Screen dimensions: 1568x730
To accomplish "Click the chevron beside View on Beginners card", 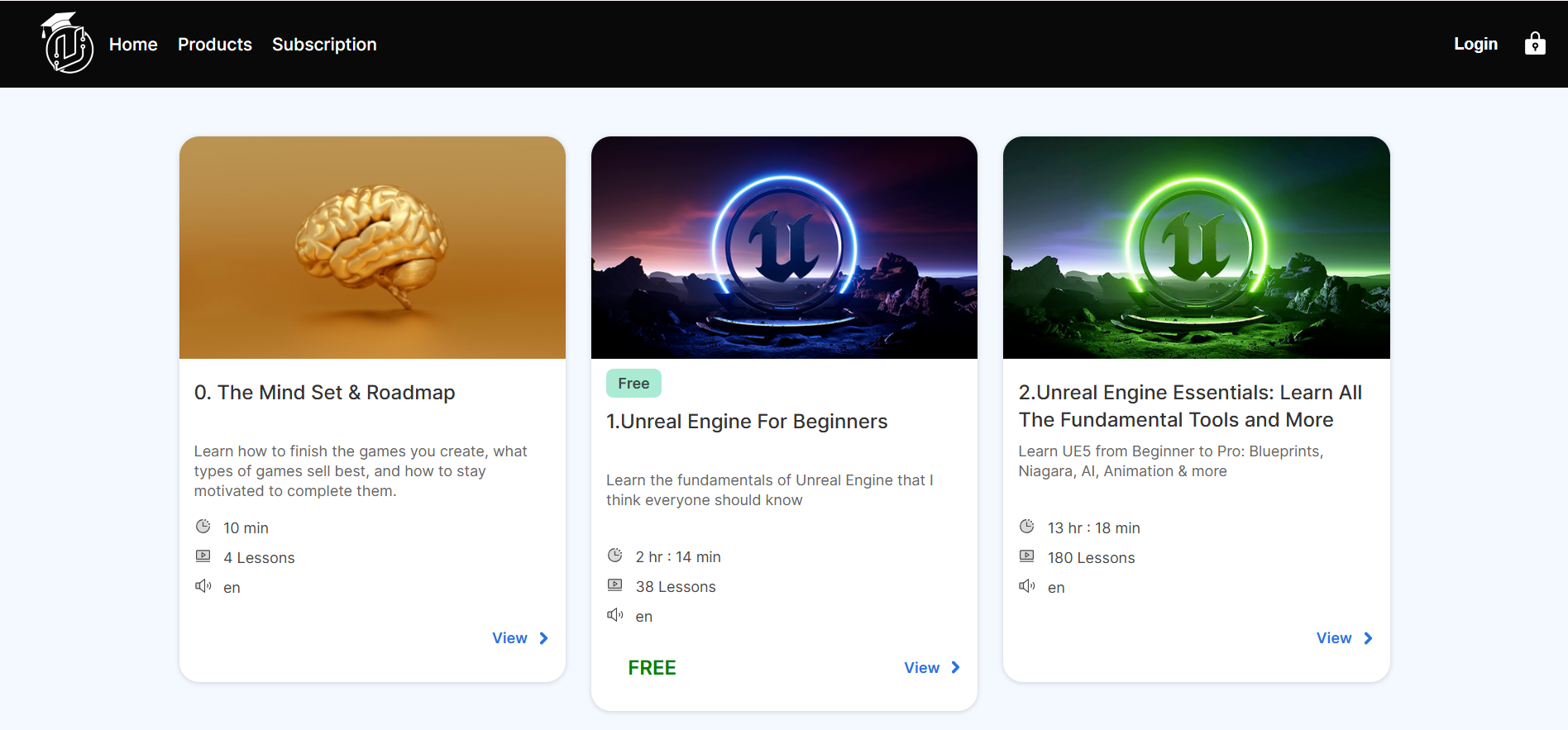I will coord(955,667).
